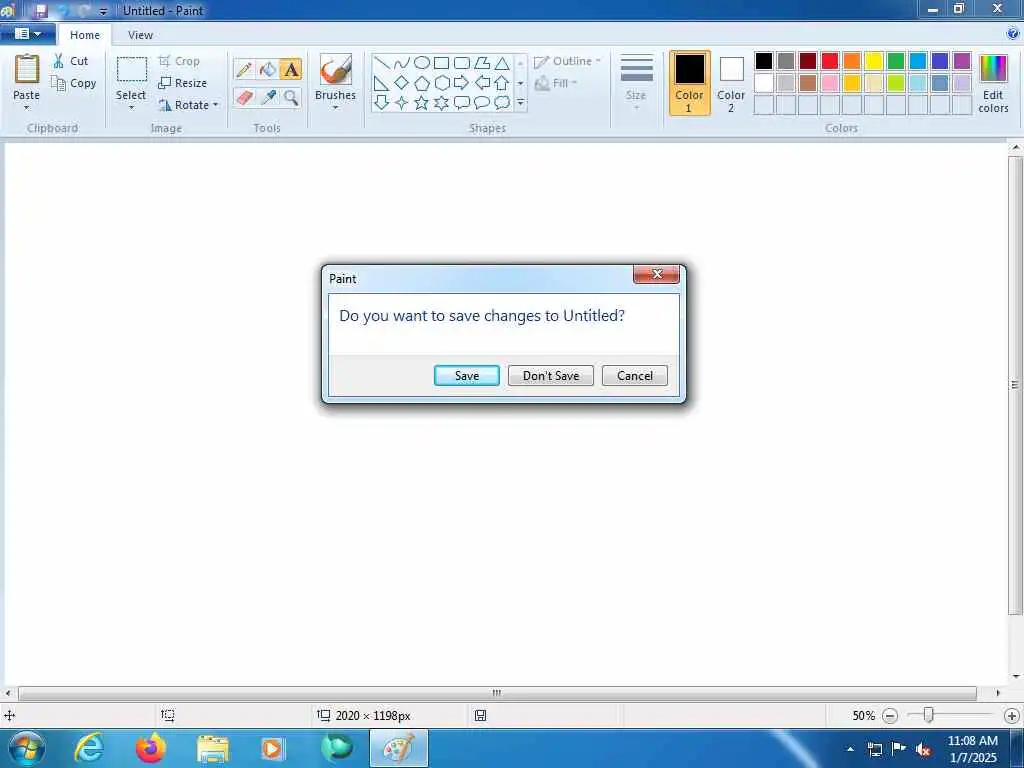Open the Windows Start button

[x=26, y=748]
